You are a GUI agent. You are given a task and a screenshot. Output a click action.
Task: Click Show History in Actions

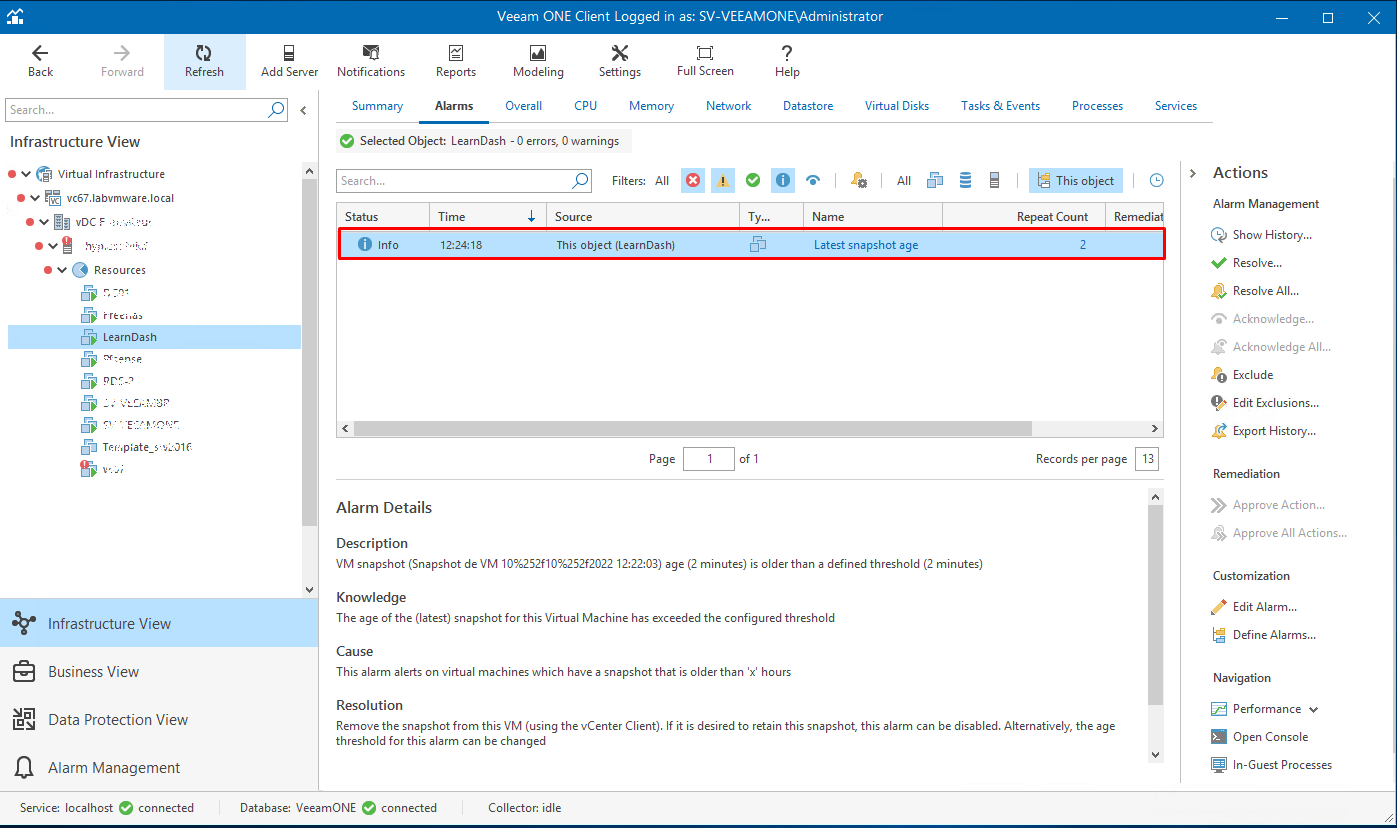[x=1261, y=235]
